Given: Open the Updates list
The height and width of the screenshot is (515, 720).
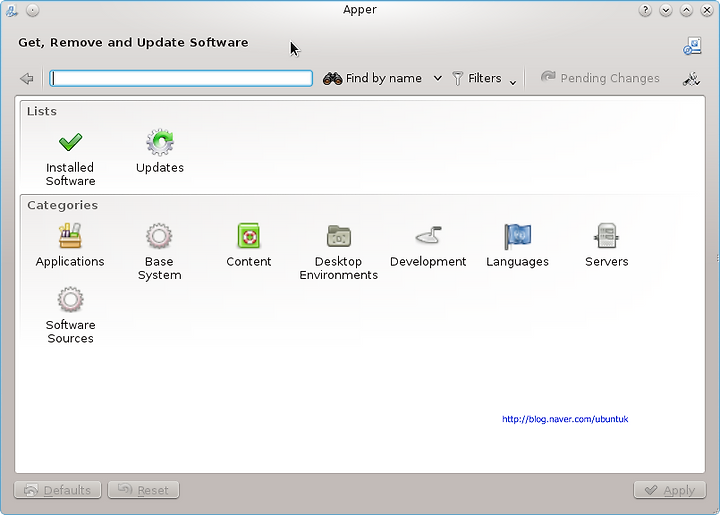Looking at the screenshot, I should 160,152.
